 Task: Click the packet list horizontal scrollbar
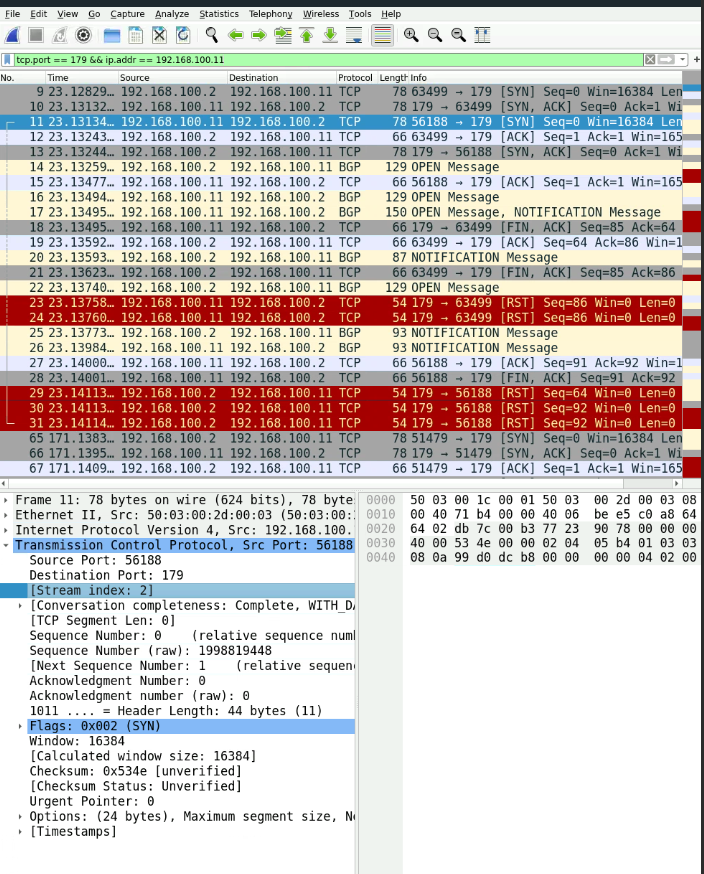coord(341,483)
